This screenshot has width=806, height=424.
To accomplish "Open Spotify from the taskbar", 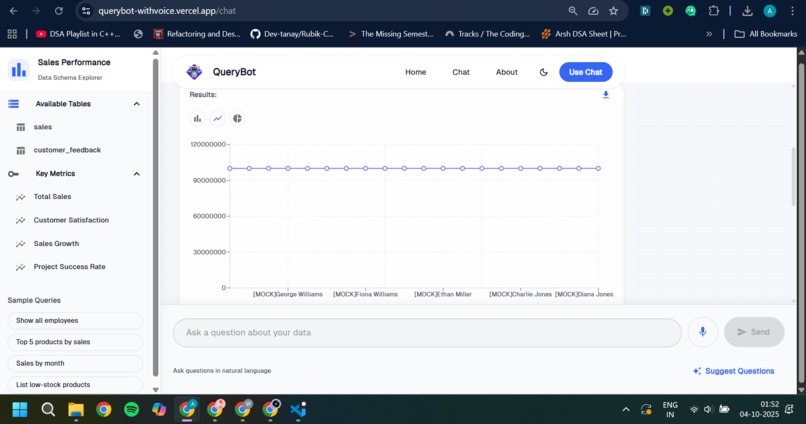I will (x=132, y=410).
